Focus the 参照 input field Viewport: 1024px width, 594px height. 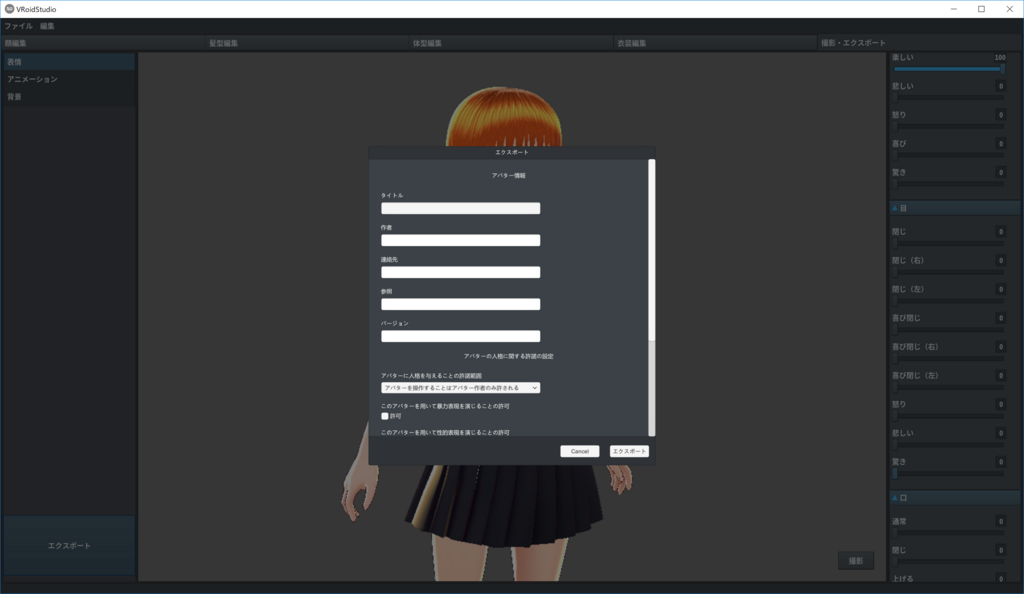(460, 304)
